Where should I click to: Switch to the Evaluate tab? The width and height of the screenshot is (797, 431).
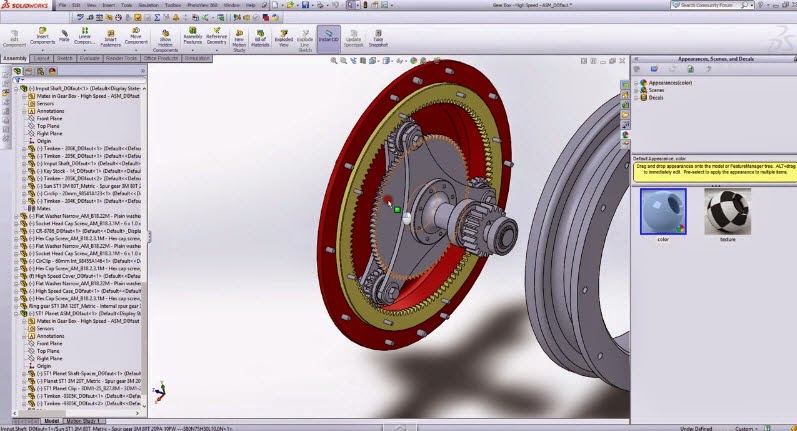click(x=89, y=59)
